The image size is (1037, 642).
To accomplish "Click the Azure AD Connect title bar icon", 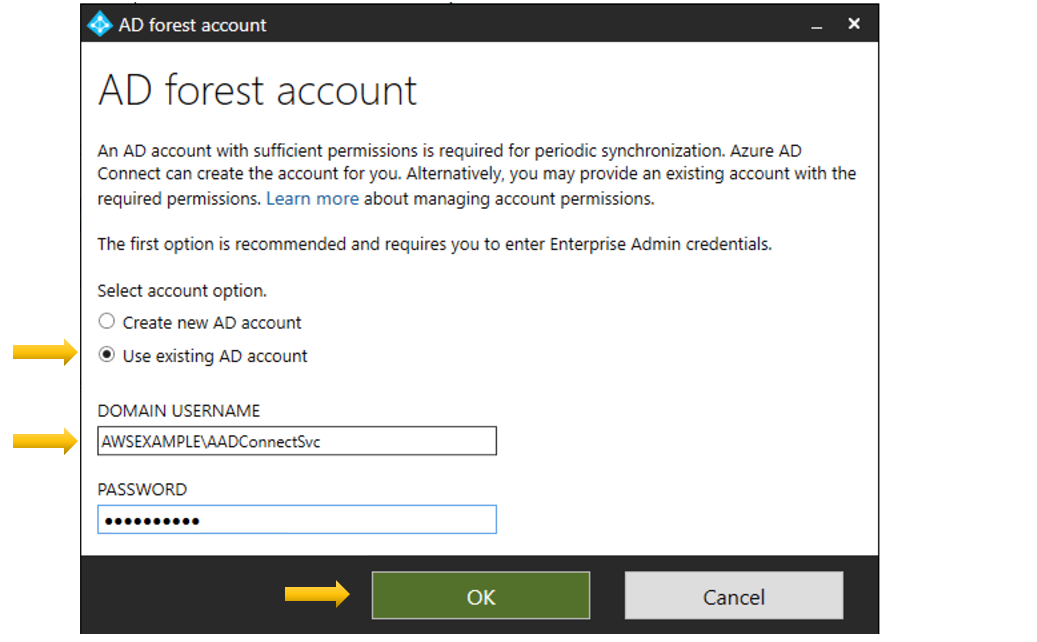I will pos(99,24).
